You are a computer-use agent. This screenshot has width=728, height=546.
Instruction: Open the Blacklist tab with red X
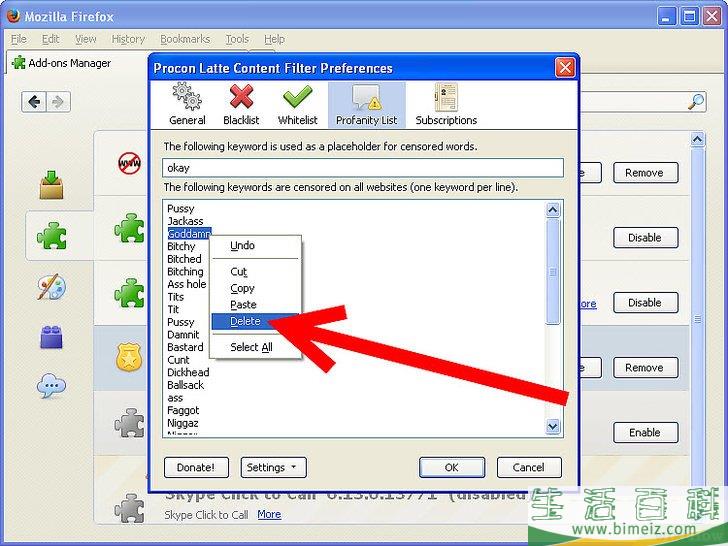[x=241, y=105]
